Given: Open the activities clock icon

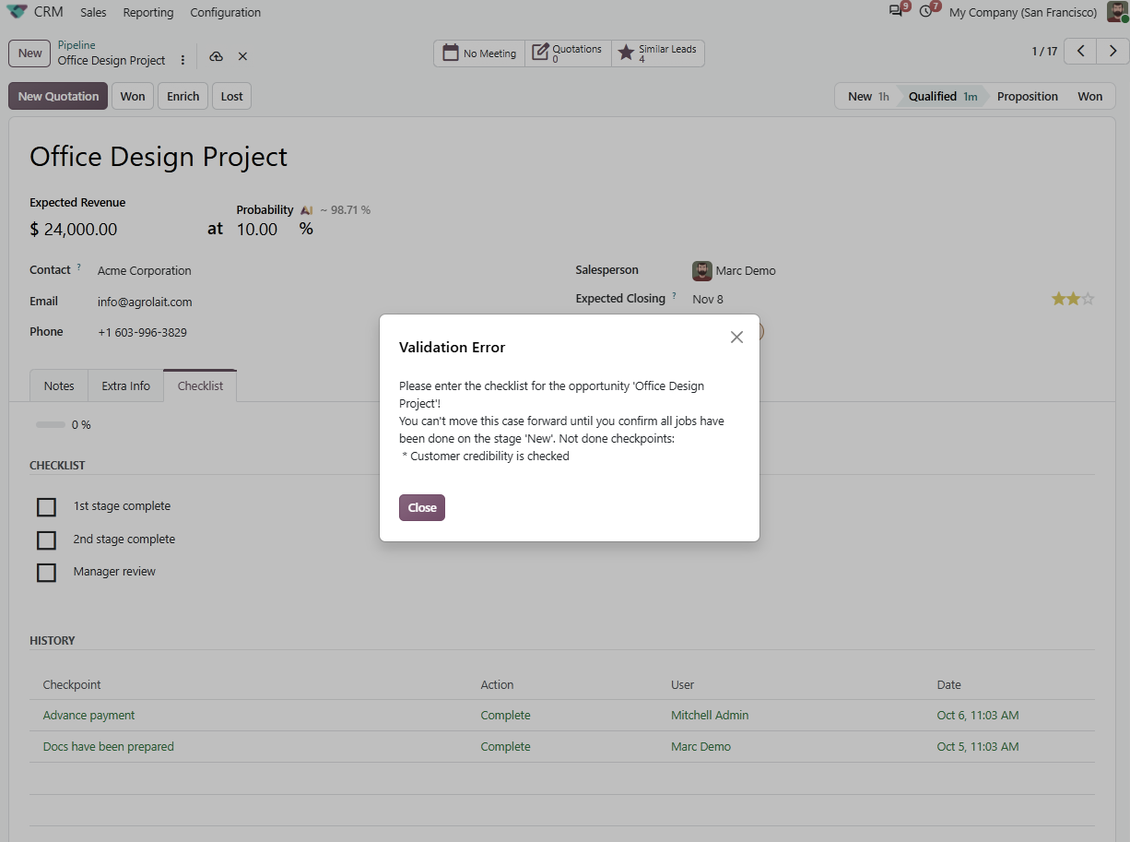Looking at the screenshot, I should pyautogui.click(x=926, y=12).
